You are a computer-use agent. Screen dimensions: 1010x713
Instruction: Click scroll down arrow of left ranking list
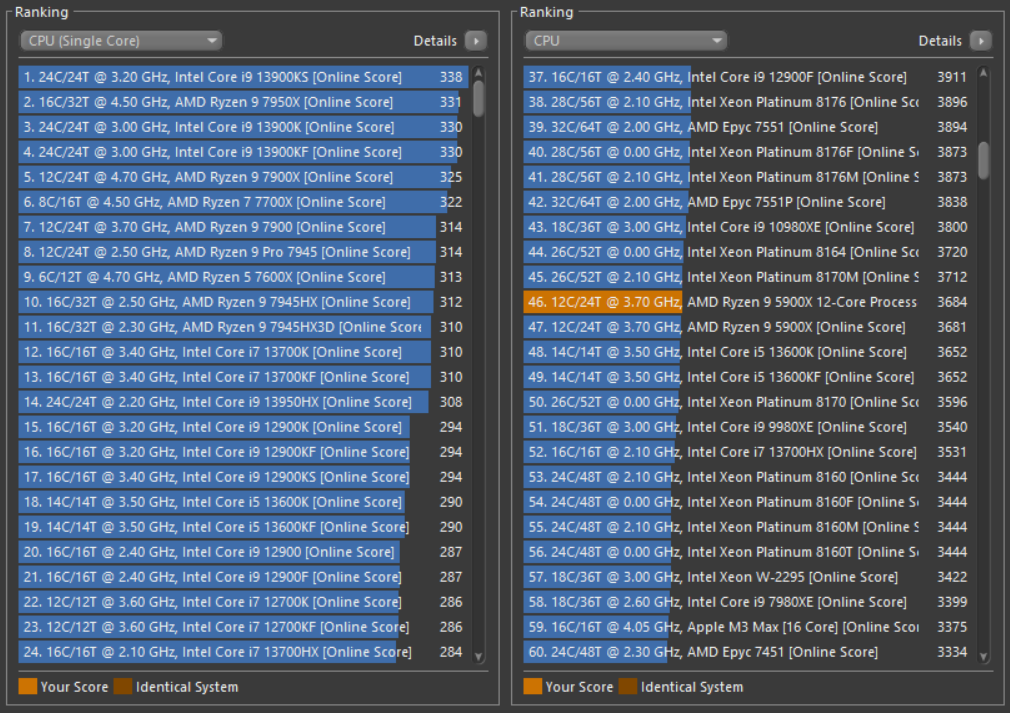click(x=478, y=656)
